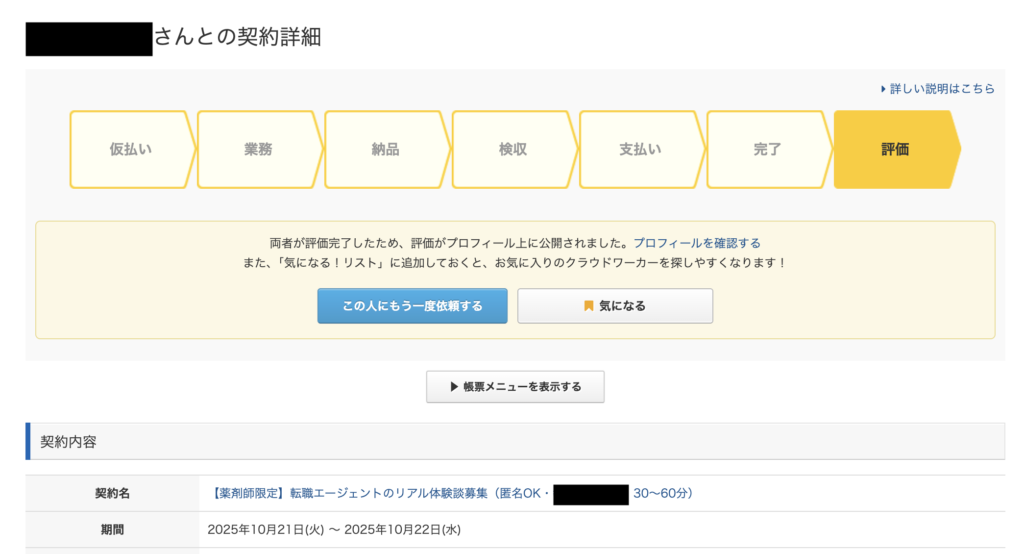Click the 契約名 row label
The width and height of the screenshot is (1024, 554).
(x=112, y=494)
